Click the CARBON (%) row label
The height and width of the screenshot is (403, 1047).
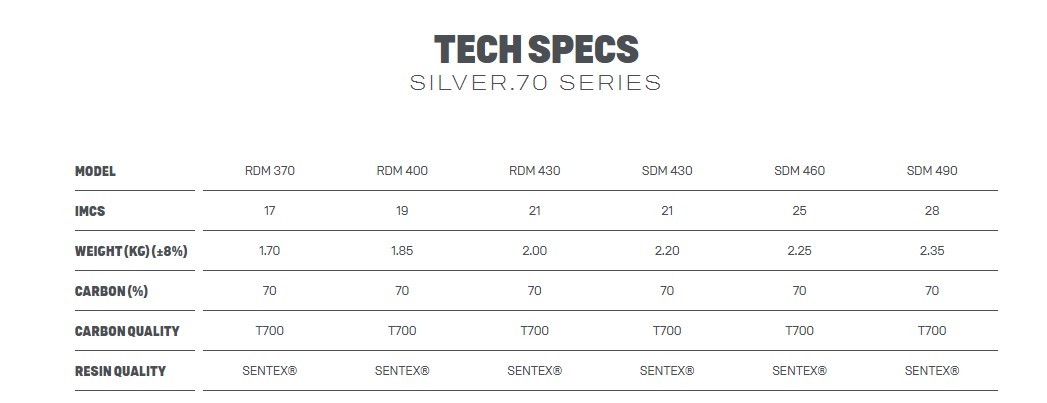110,291
